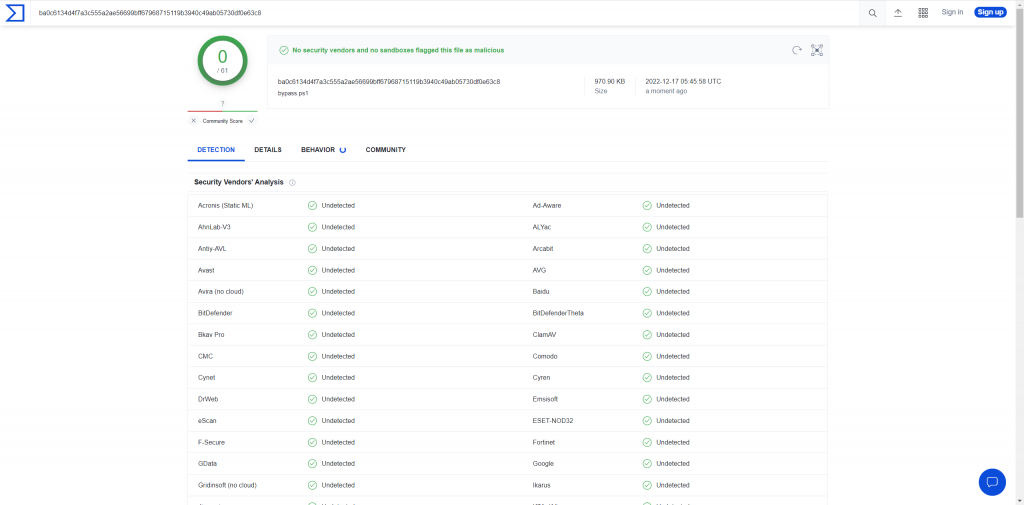Click the ClamAV undetected check icon
The image size is (1024, 505).
coord(647,334)
